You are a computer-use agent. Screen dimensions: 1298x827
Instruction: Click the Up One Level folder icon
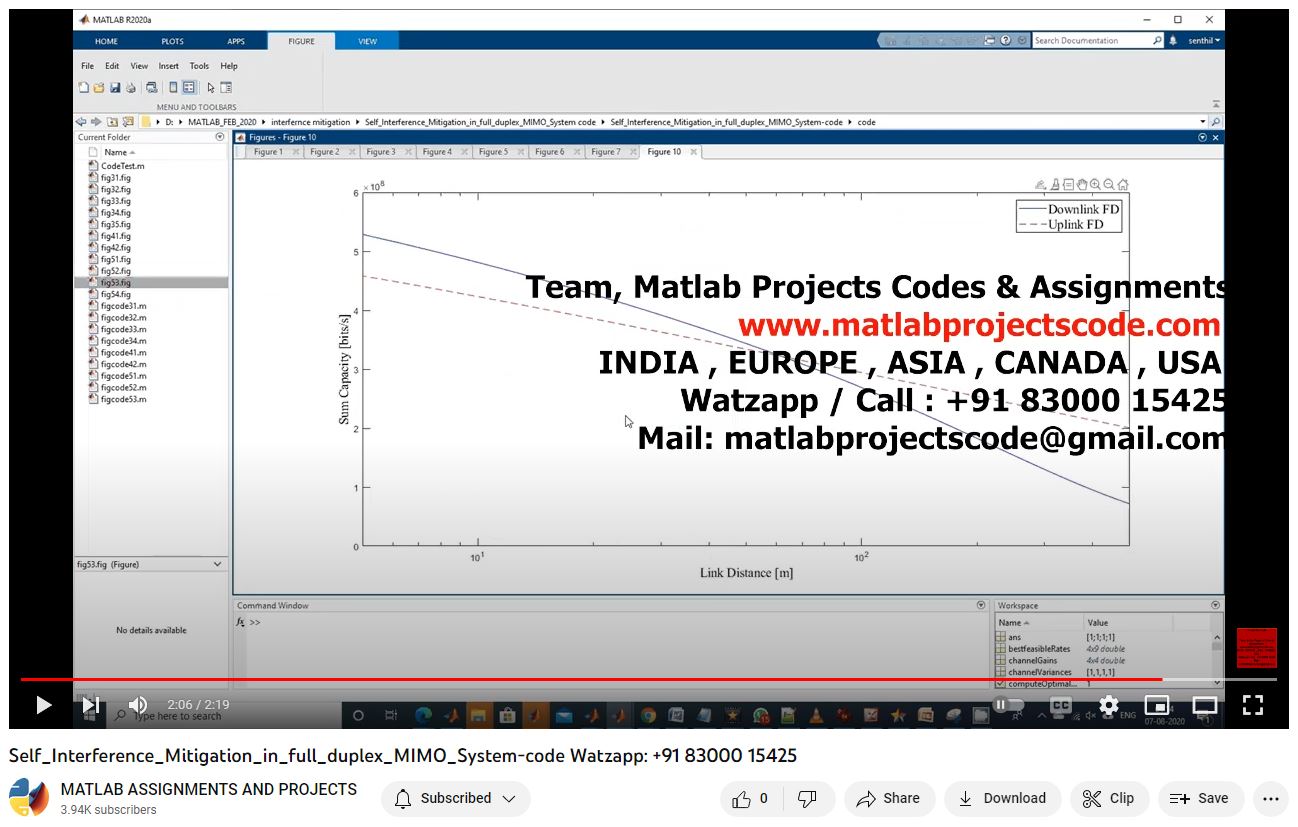click(112, 122)
